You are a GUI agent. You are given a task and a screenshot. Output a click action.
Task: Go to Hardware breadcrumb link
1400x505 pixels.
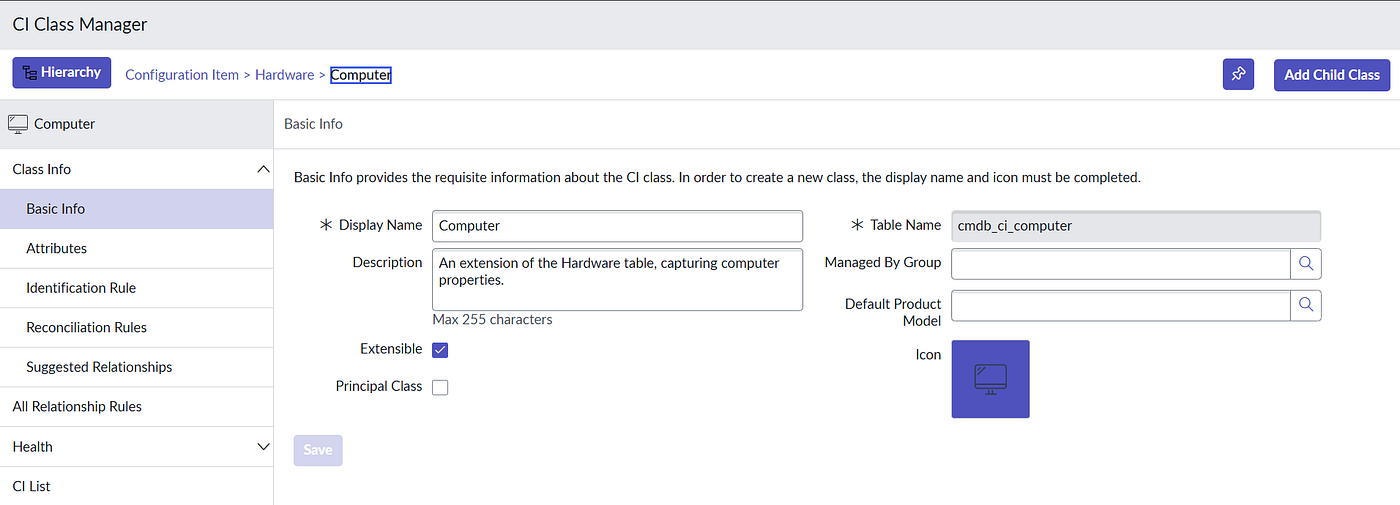(x=284, y=75)
